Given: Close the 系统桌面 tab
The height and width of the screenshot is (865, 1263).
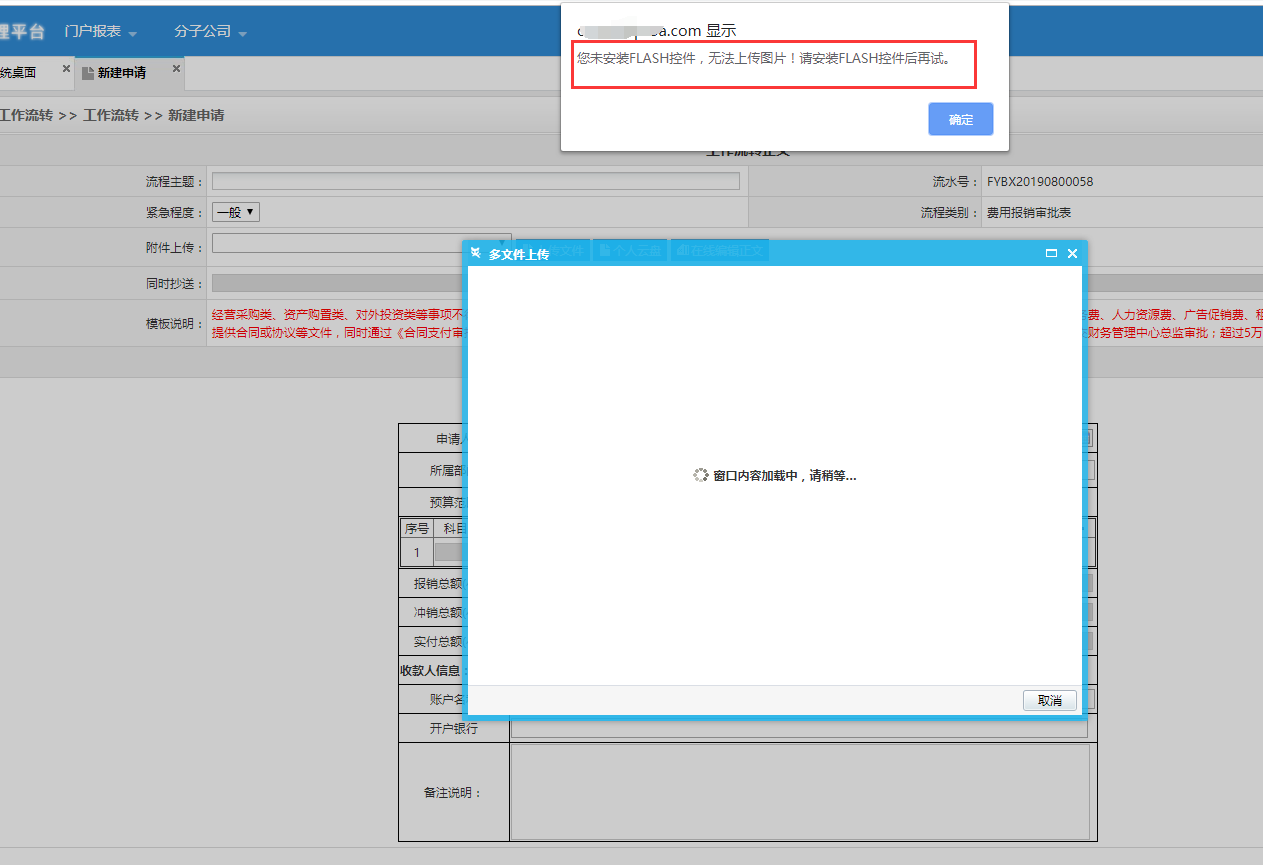Looking at the screenshot, I should point(66,69).
